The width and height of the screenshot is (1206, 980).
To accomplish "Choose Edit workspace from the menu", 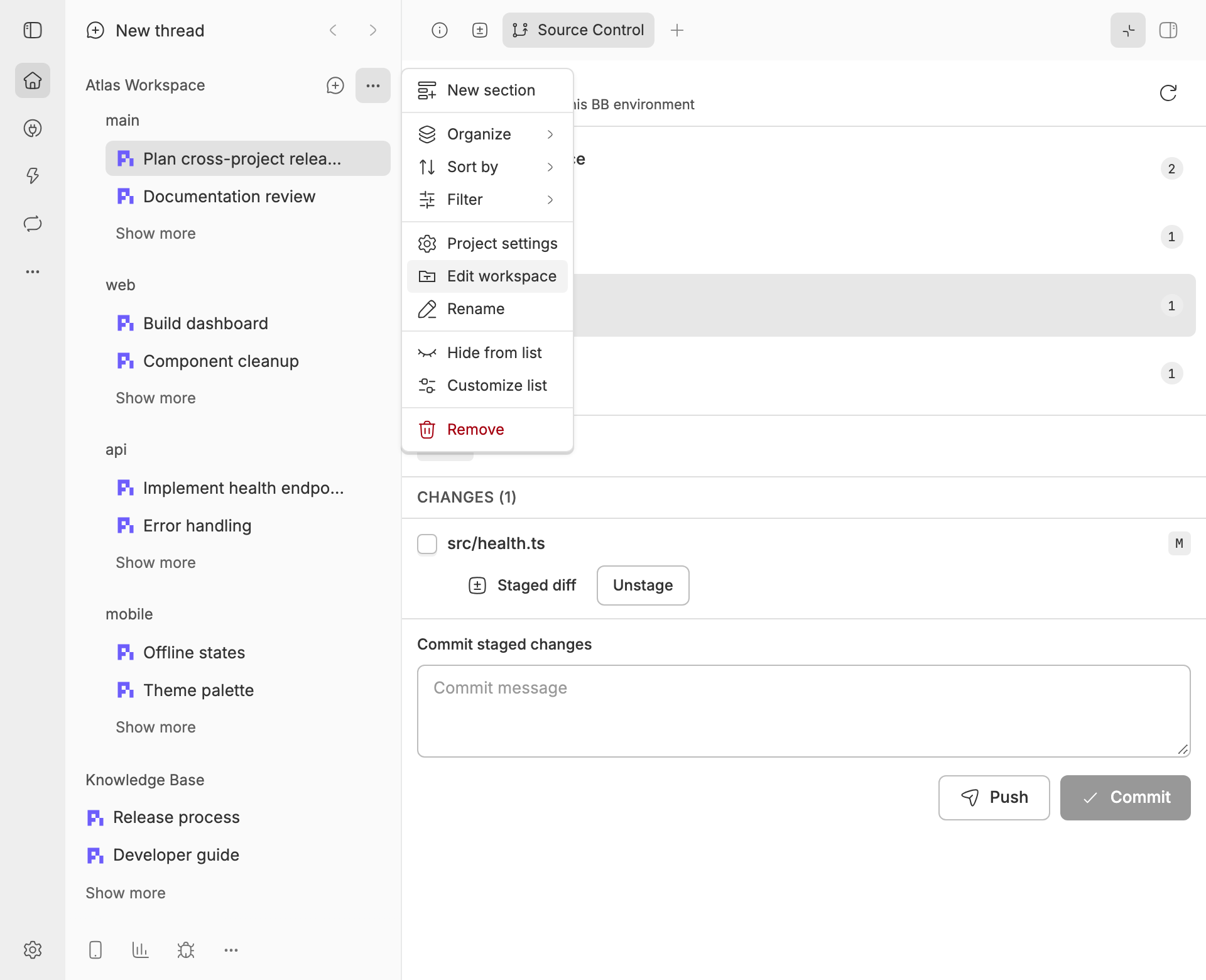I will (x=487, y=276).
